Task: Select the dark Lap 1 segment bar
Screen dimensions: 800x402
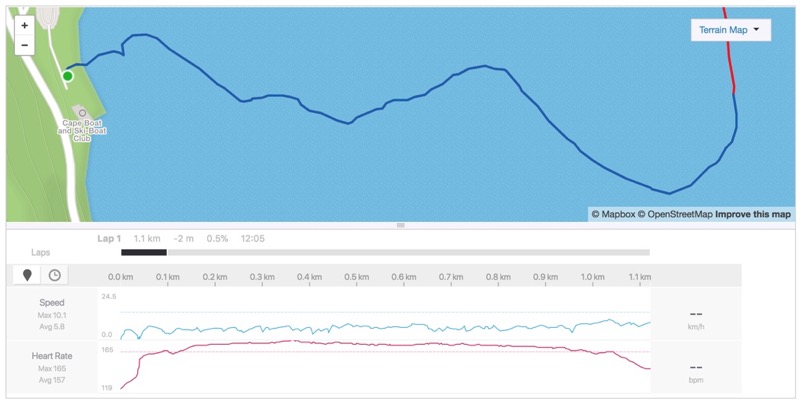Action: point(144,252)
